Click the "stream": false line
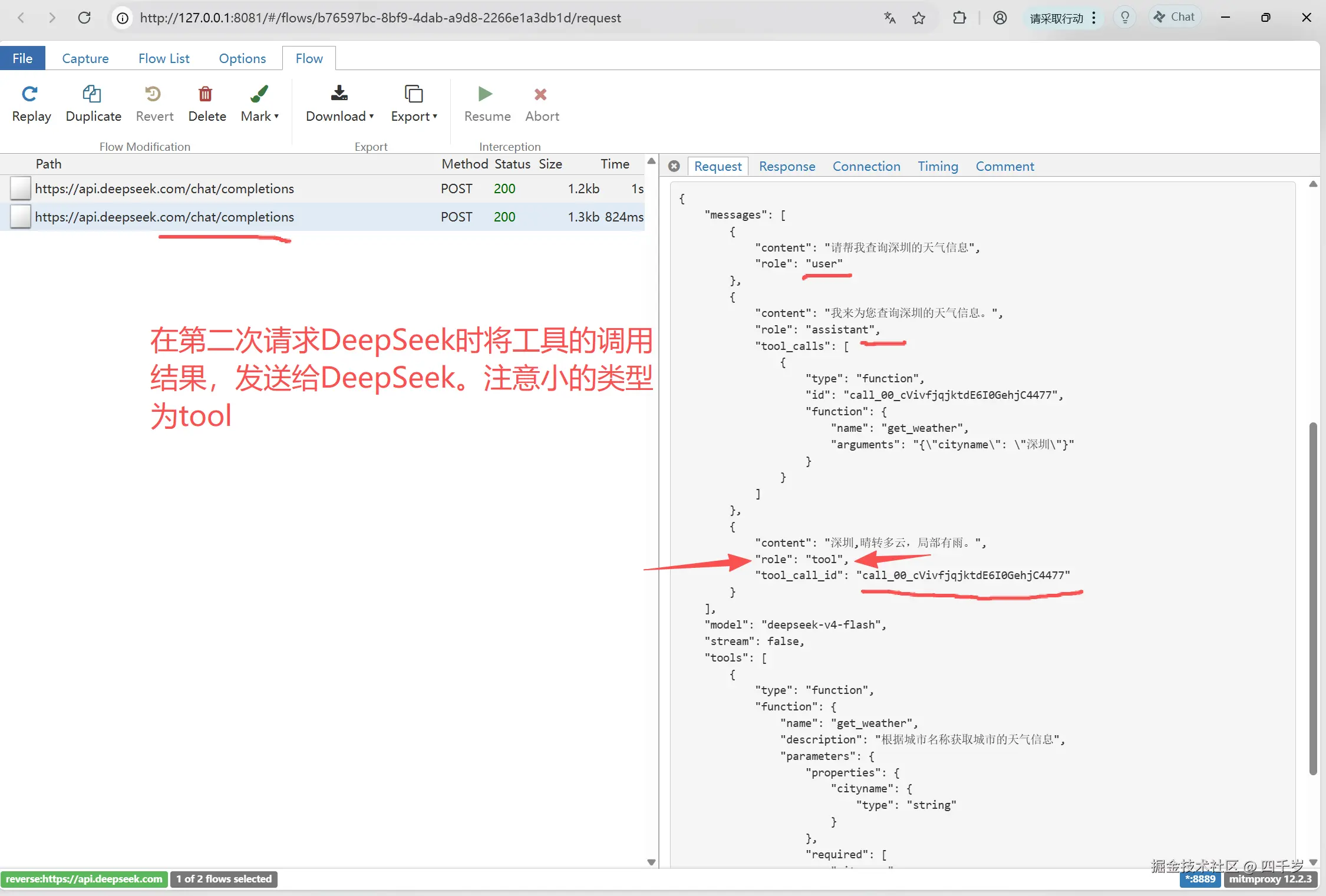The width and height of the screenshot is (1326, 896). click(x=754, y=641)
